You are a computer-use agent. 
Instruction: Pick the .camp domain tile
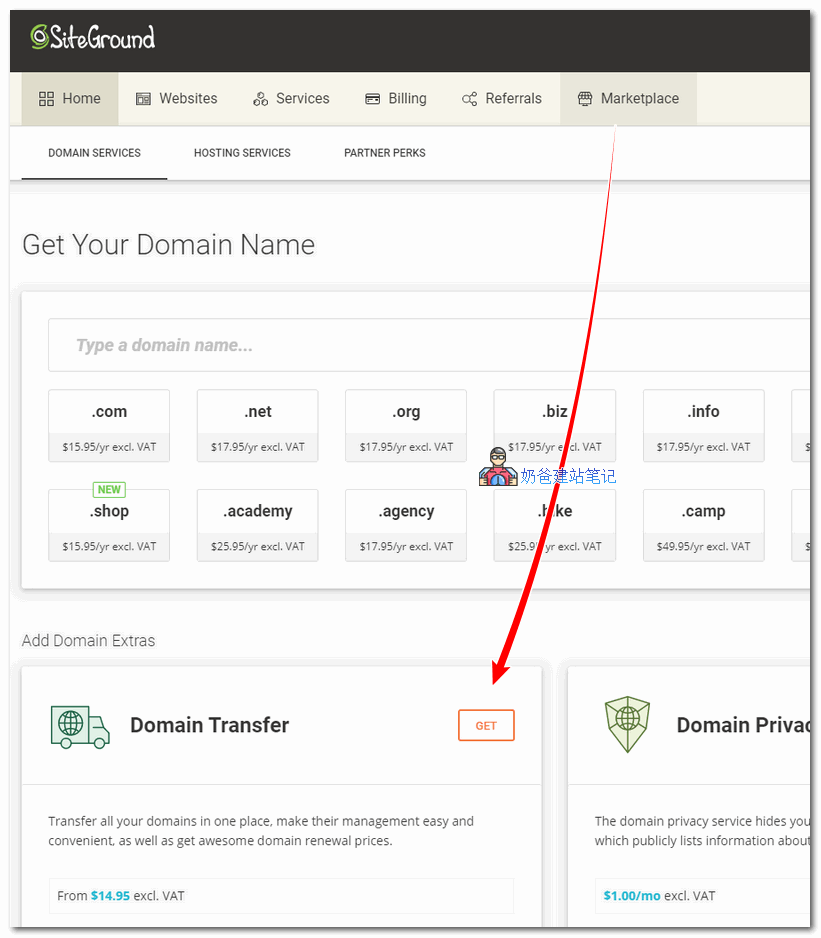tap(703, 525)
